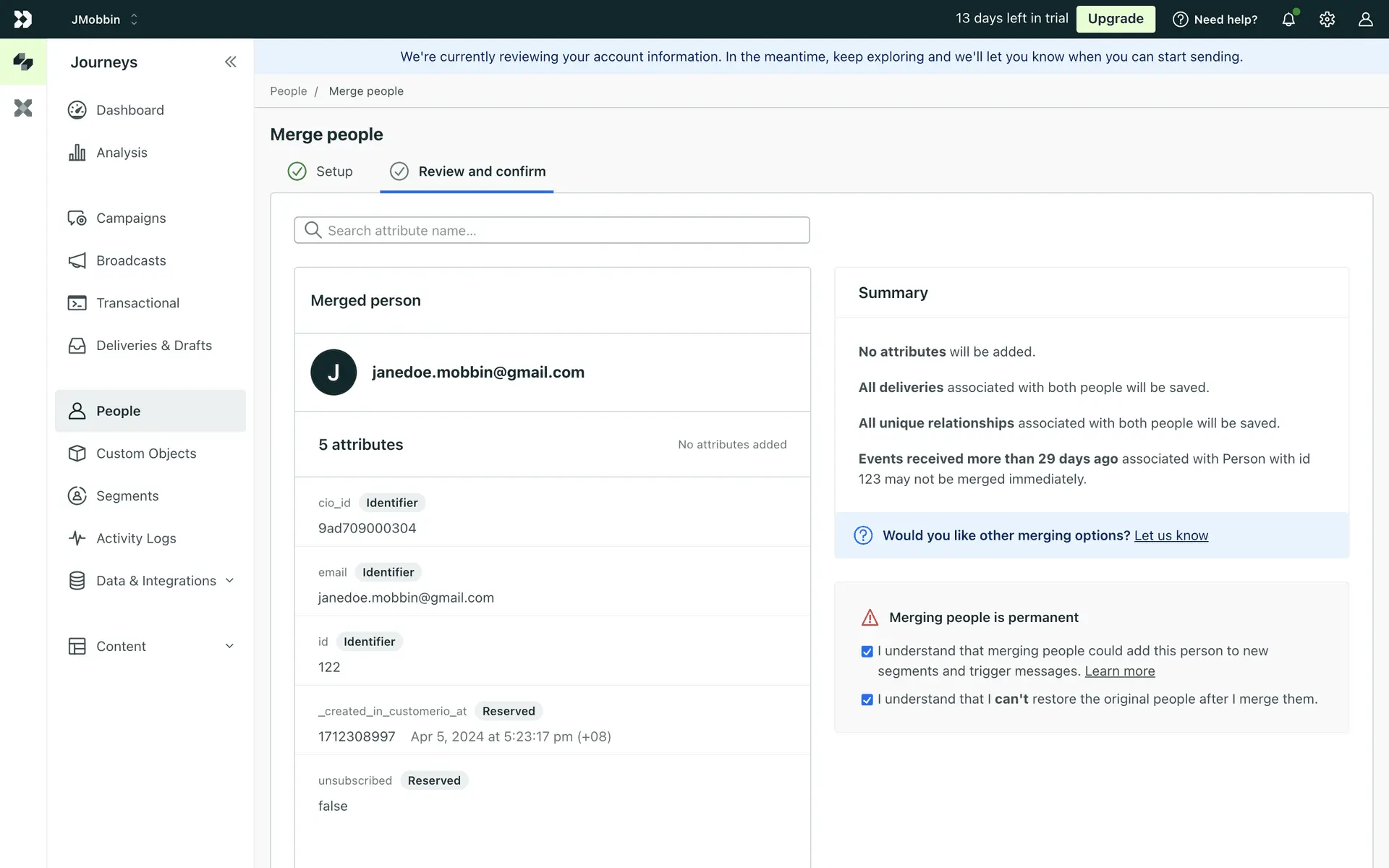The height and width of the screenshot is (868, 1389).
Task: Click the Dashboard gauge icon
Action: pos(77,110)
